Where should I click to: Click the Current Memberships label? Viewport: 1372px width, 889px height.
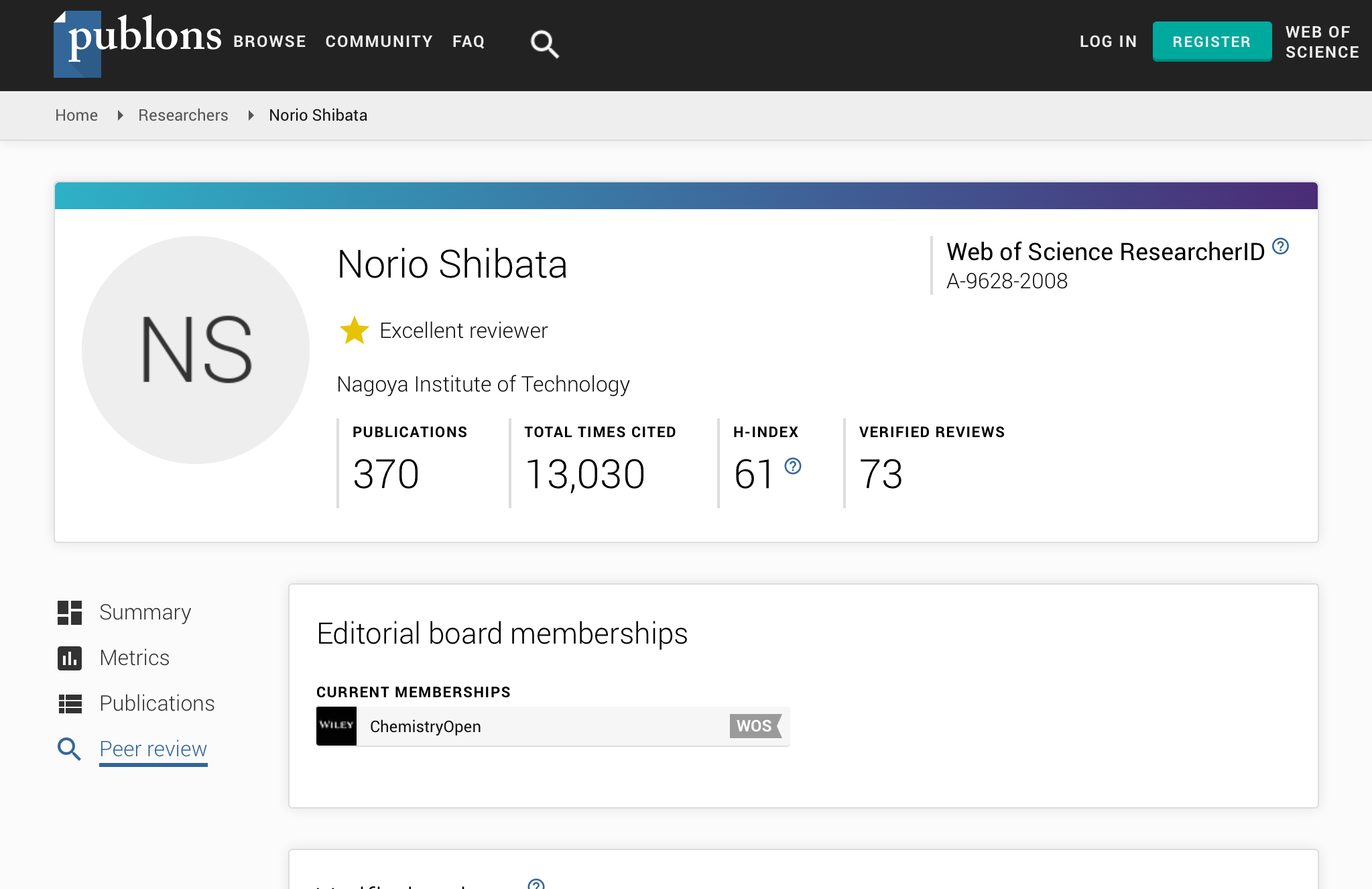point(414,692)
